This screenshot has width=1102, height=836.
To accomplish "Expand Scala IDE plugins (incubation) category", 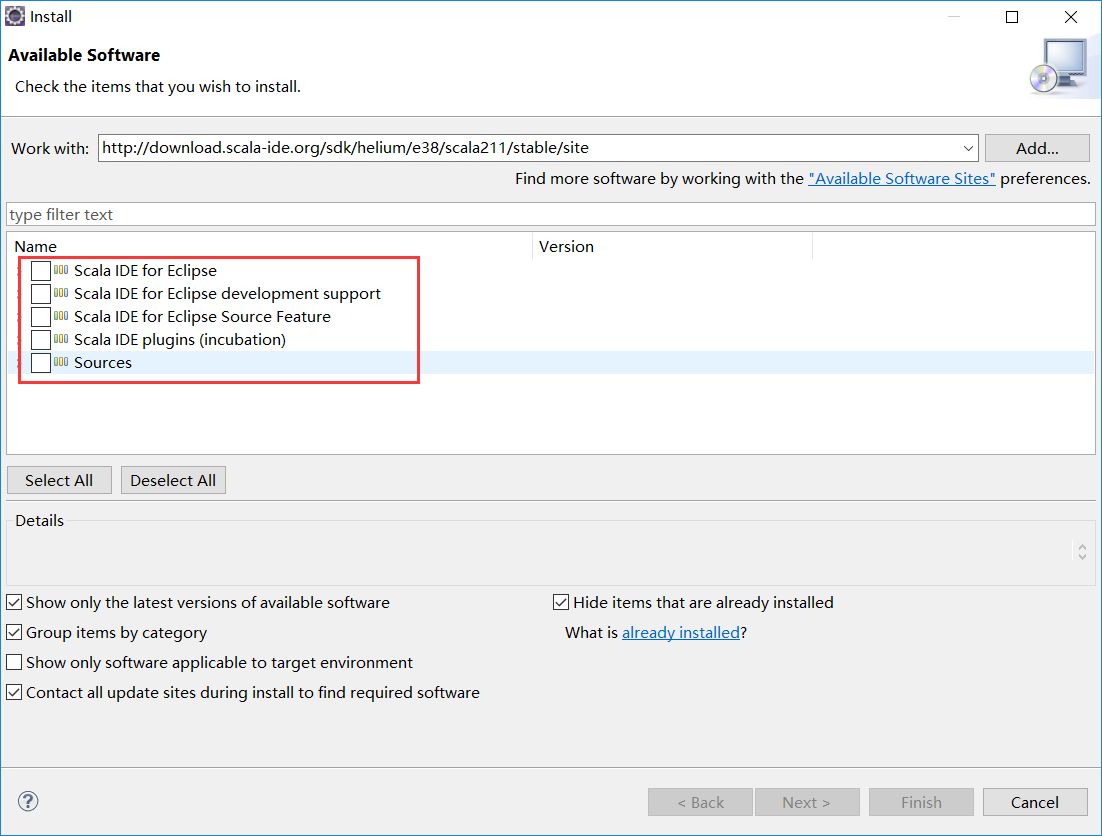I will point(20,340).
